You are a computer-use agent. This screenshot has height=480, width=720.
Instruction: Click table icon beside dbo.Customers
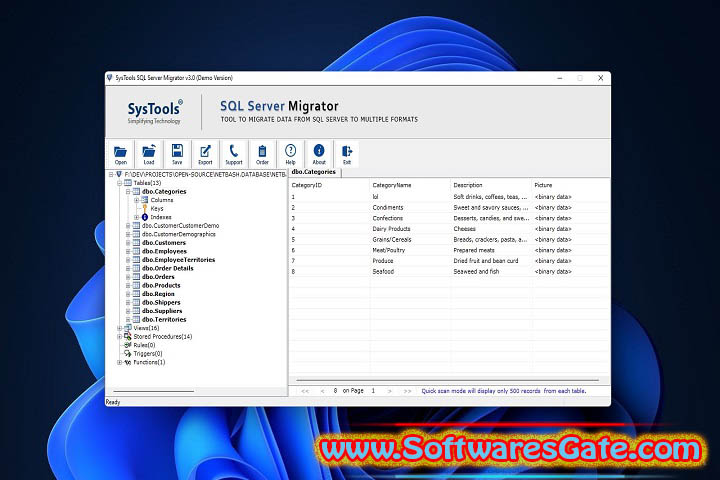[x=136, y=243]
